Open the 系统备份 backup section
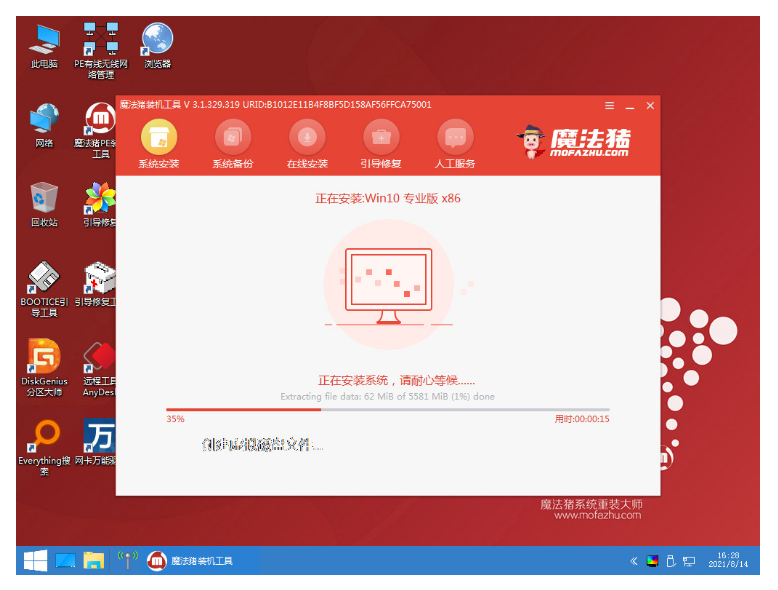 232,137
